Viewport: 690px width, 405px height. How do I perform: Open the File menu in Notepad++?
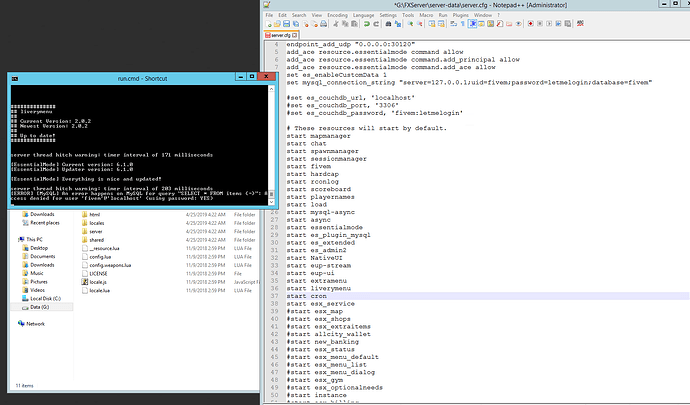[x=269, y=15]
